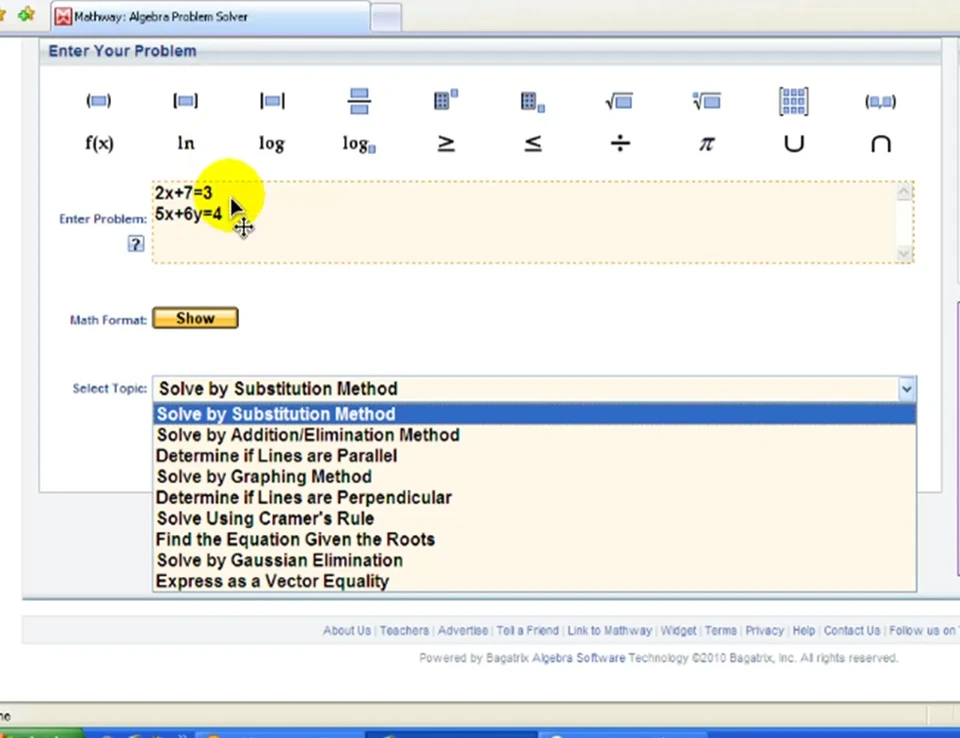Click the Show math format button

[195, 318]
